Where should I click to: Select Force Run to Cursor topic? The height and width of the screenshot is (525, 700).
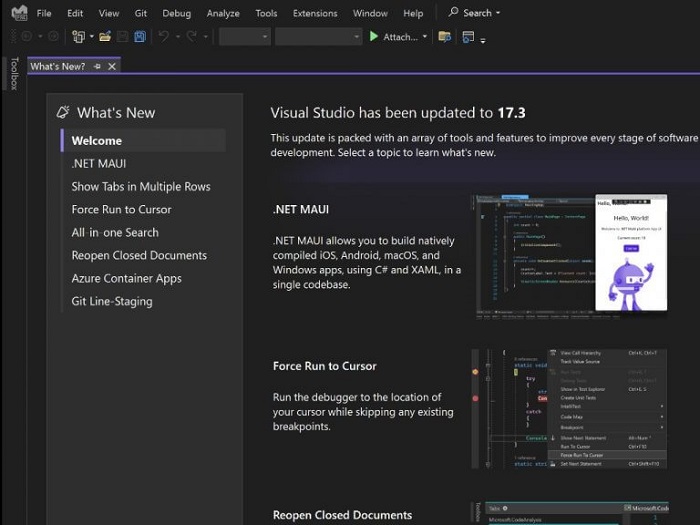click(x=121, y=209)
